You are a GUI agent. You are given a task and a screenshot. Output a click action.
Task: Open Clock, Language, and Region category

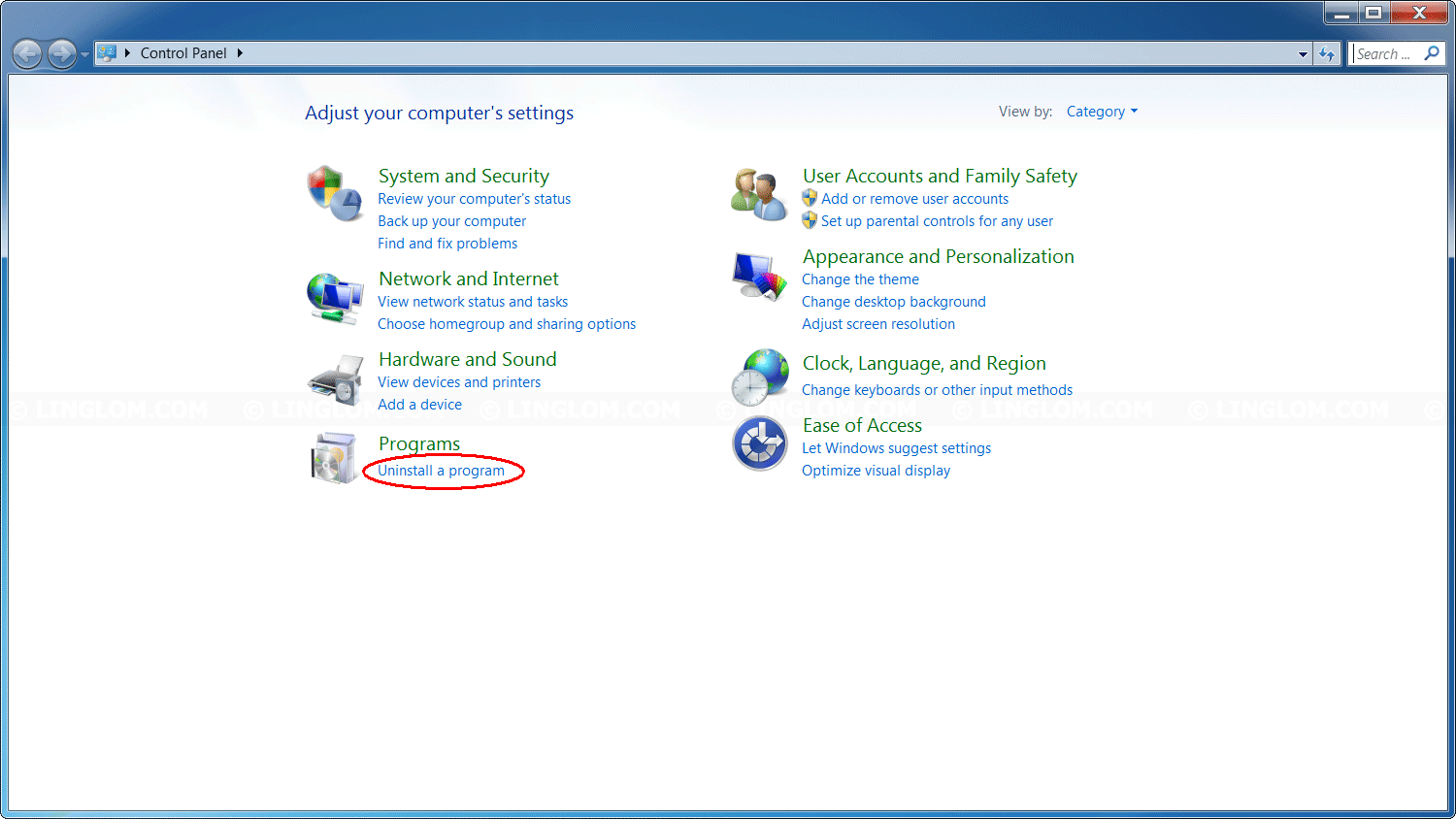924,363
